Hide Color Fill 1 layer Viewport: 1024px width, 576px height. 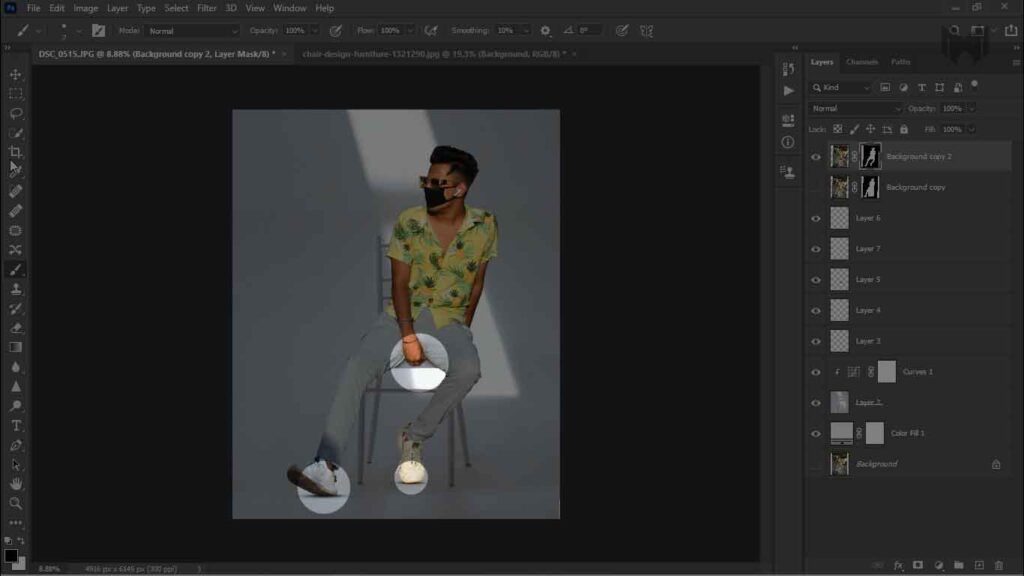tap(816, 434)
